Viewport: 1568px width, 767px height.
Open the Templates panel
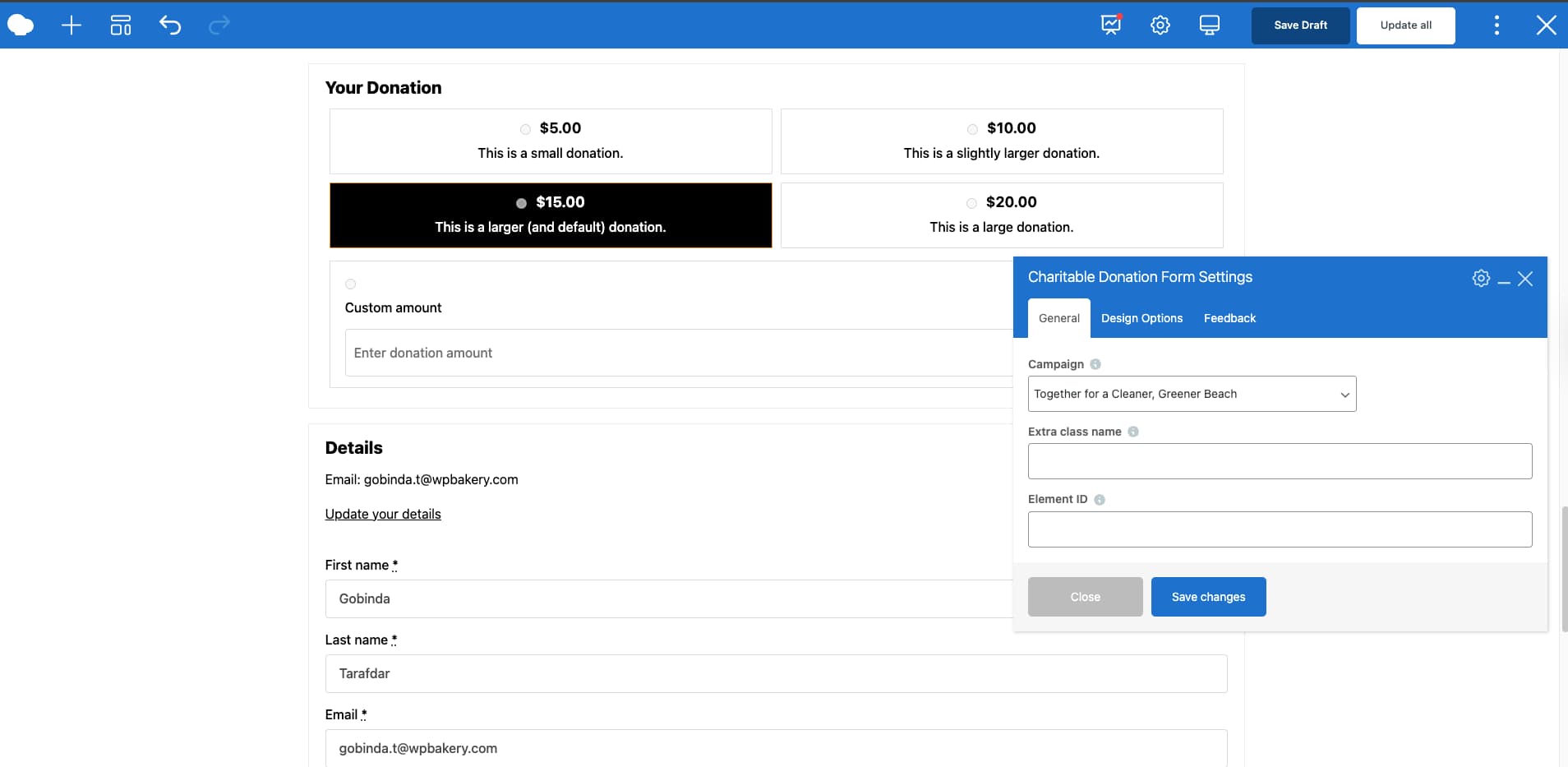120,25
